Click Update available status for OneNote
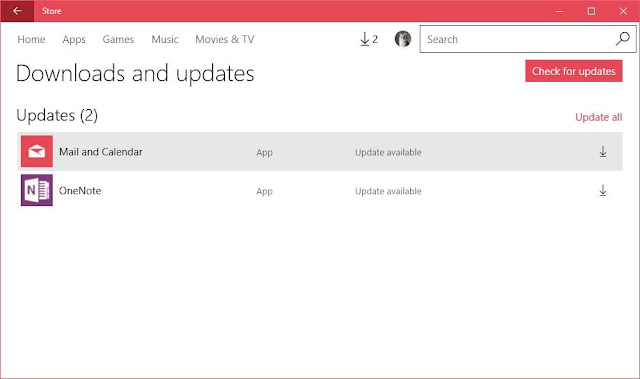640x379 pixels. click(388, 191)
